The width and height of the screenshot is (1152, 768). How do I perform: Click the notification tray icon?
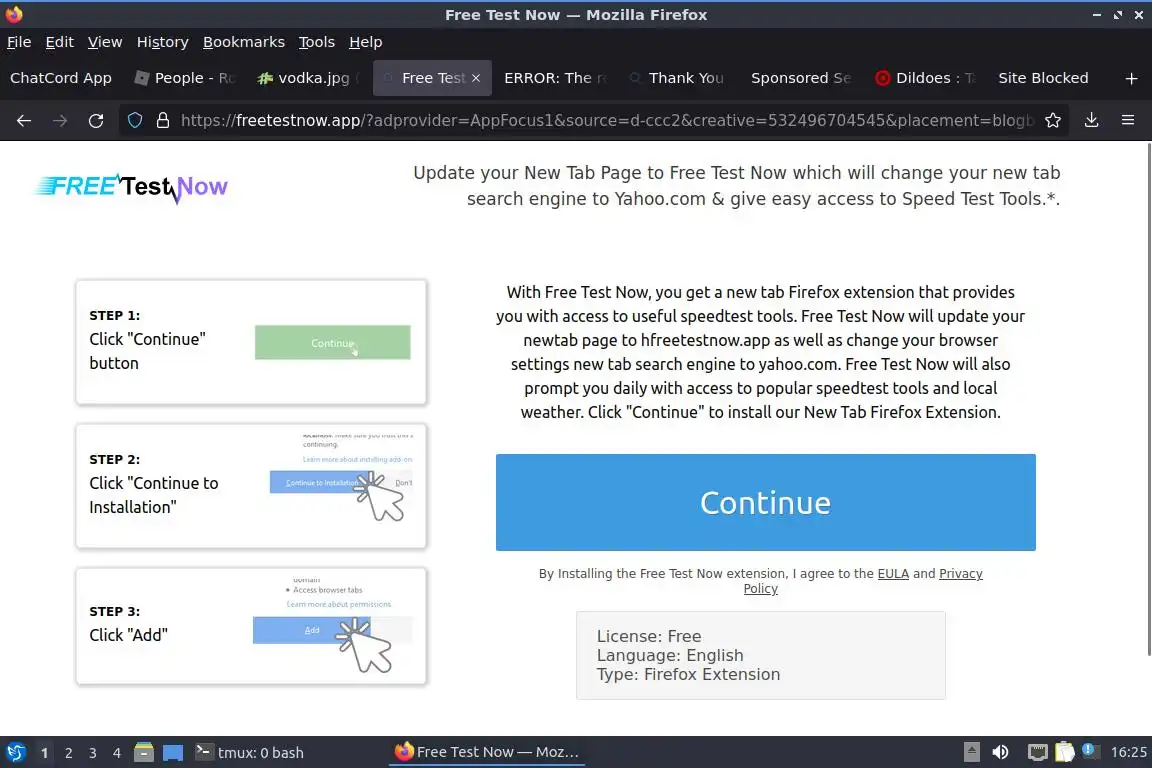tap(1090, 750)
